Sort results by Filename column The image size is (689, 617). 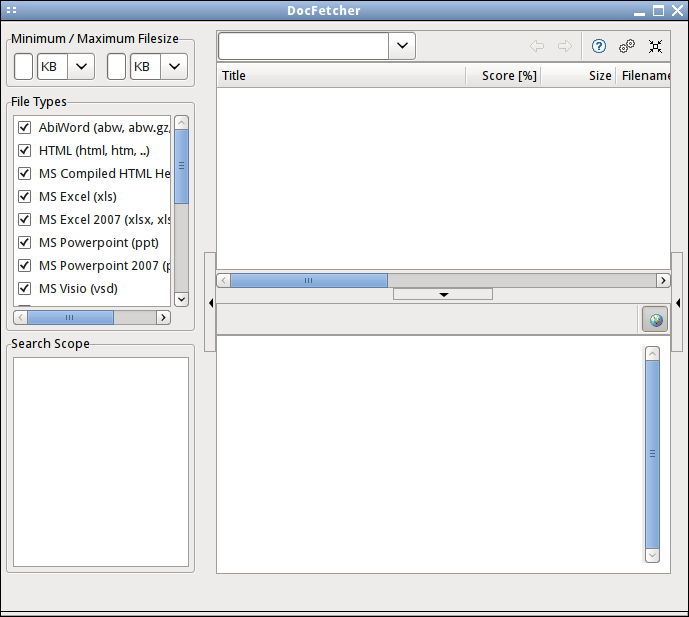643,75
